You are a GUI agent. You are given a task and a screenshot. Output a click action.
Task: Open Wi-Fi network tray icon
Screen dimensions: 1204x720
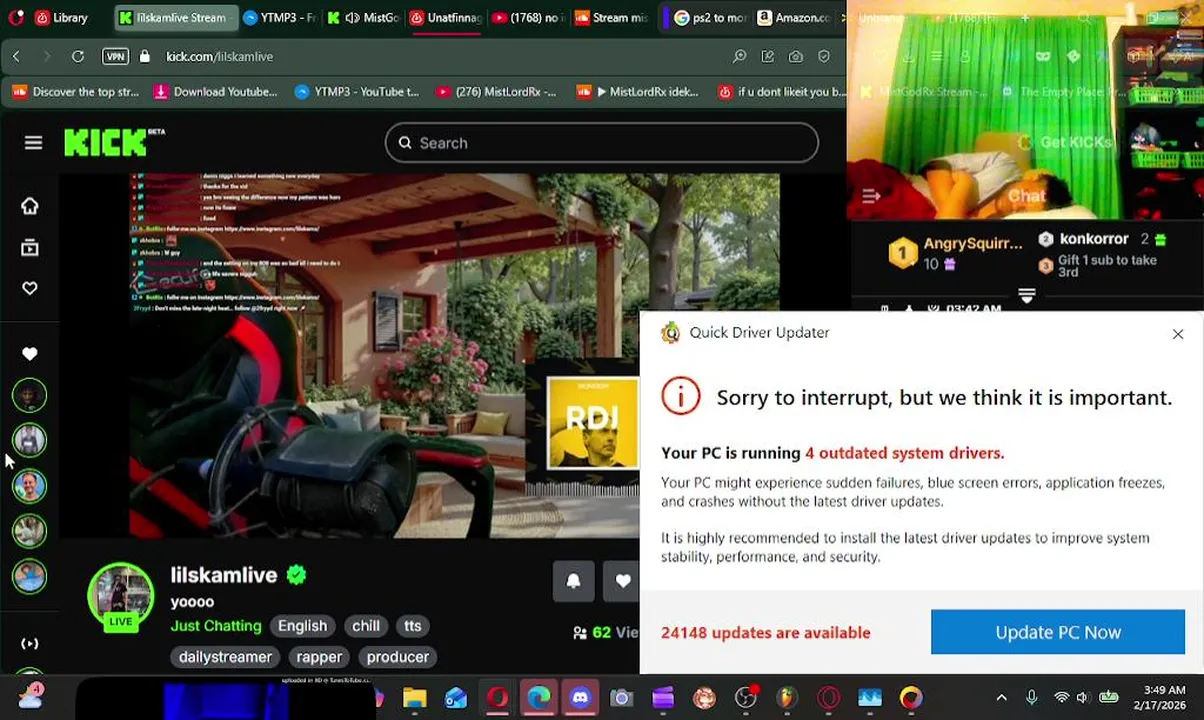1061,698
